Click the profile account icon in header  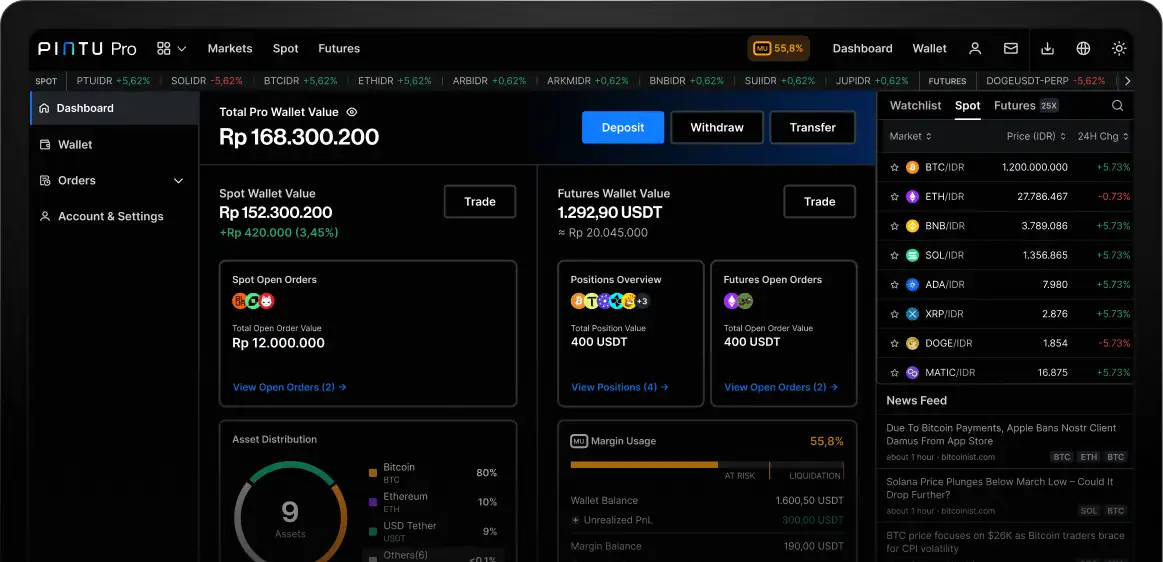click(x=975, y=48)
